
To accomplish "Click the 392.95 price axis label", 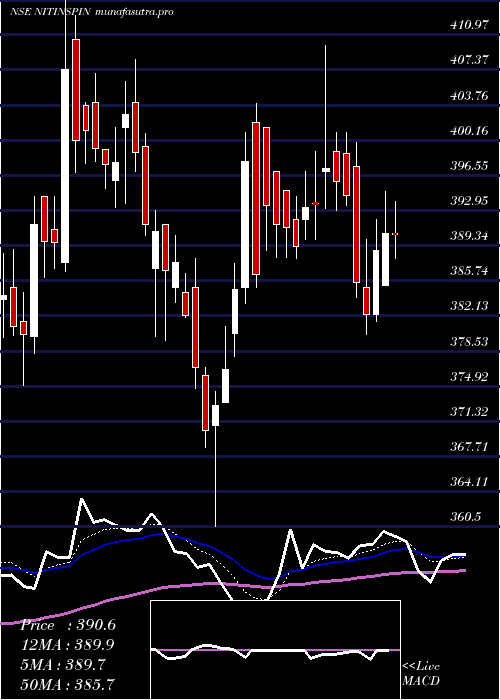I will pyautogui.click(x=469, y=200).
